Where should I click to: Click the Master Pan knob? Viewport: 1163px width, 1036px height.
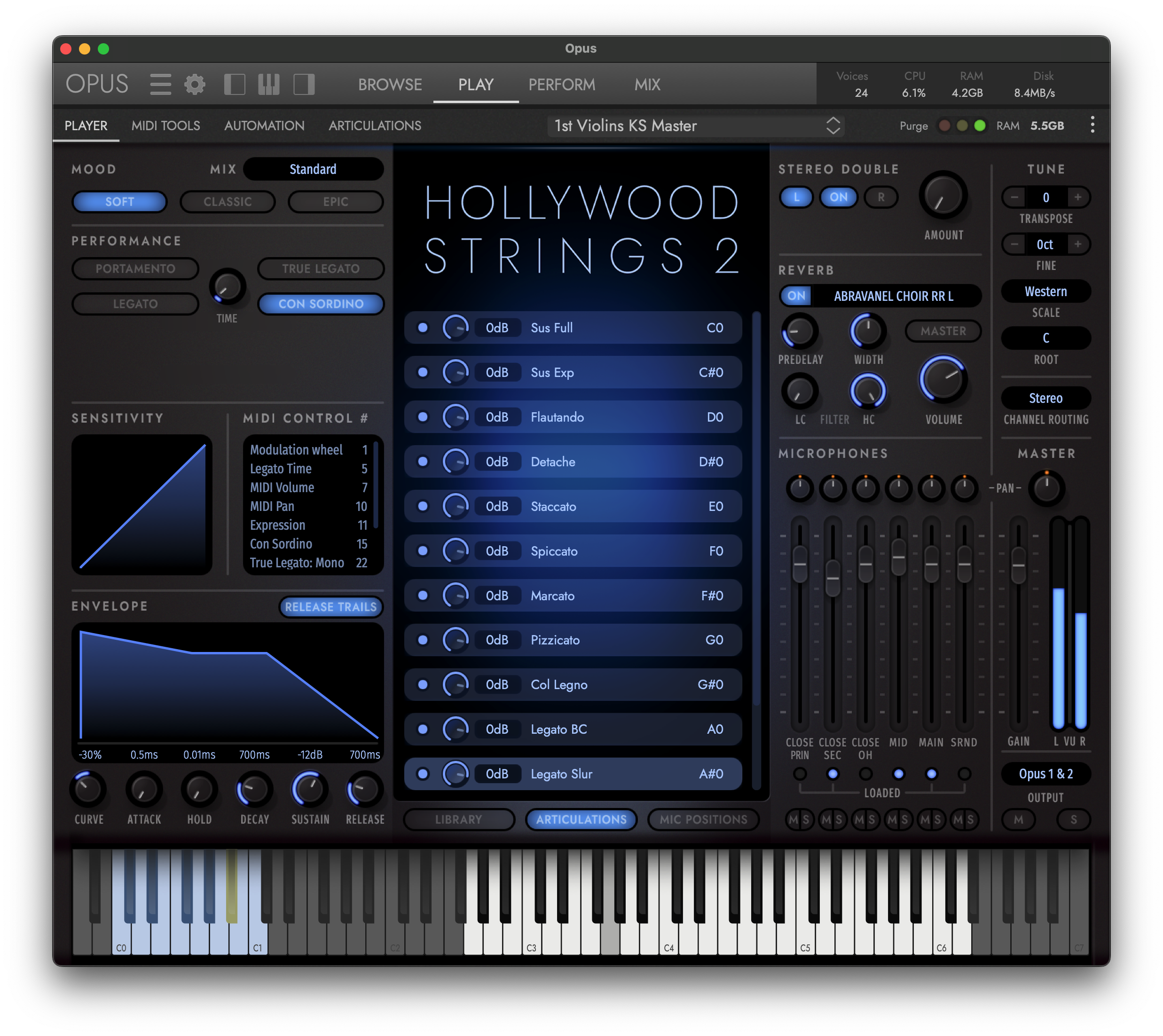pyautogui.click(x=1046, y=488)
